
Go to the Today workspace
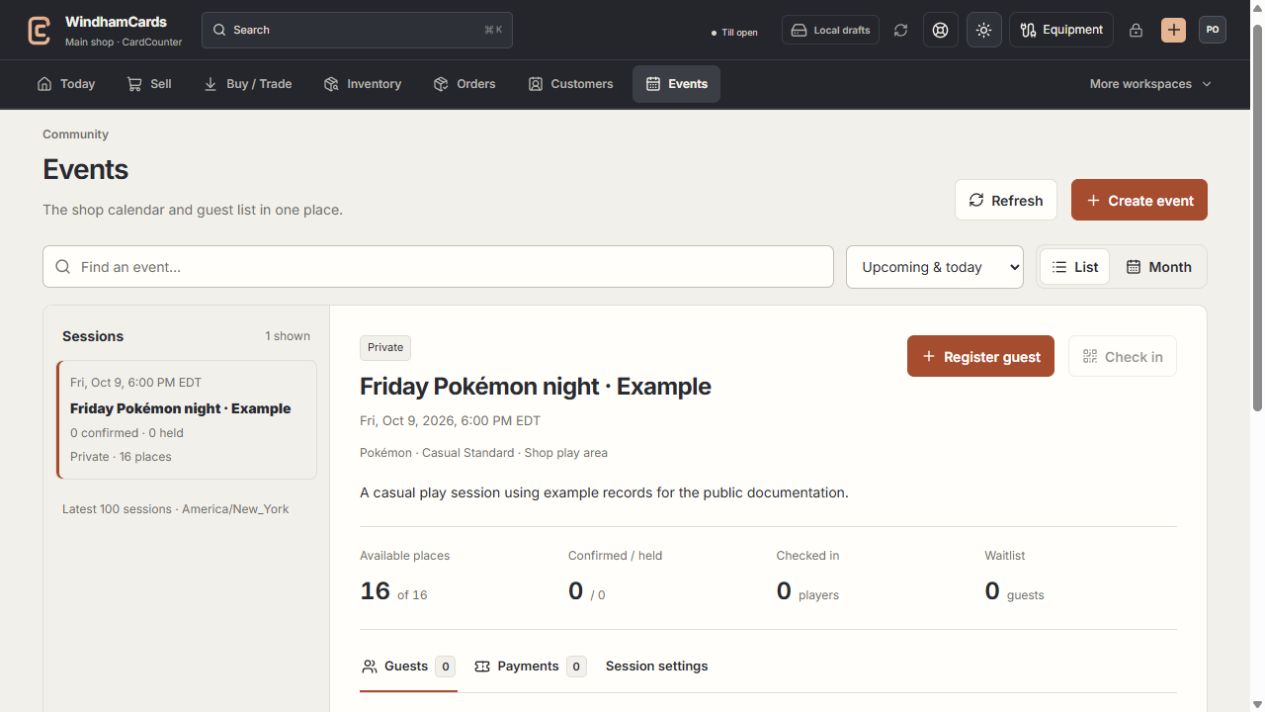click(66, 84)
